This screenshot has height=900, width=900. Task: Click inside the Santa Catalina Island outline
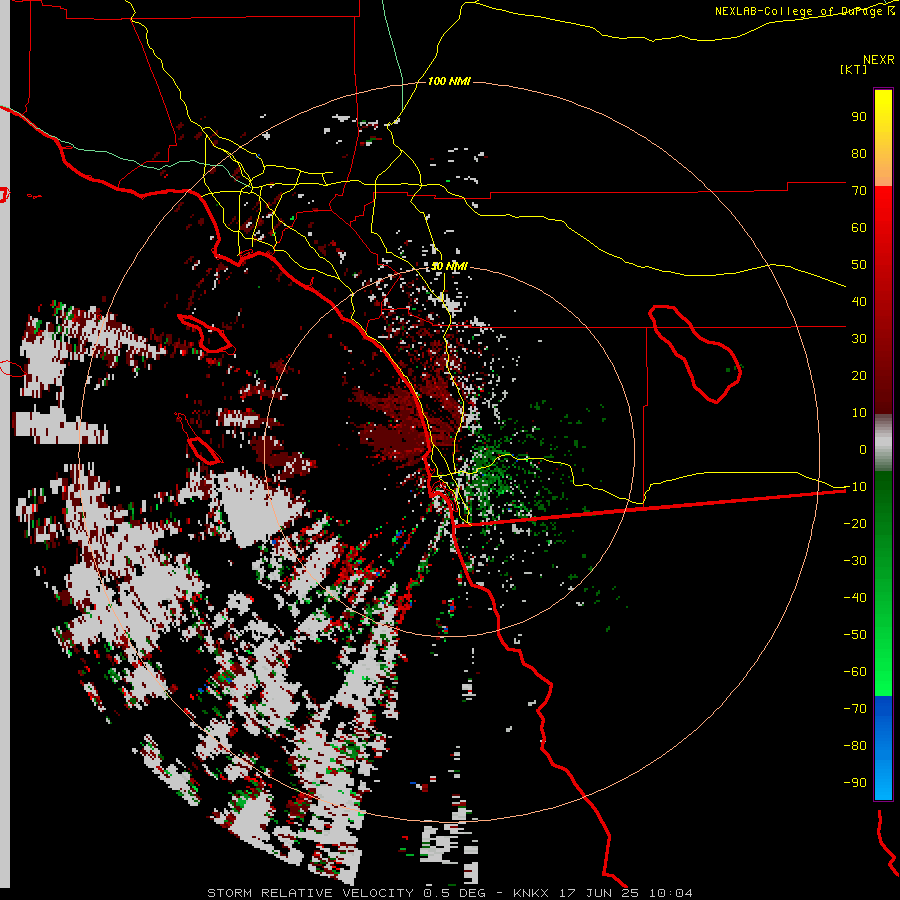pos(208,336)
